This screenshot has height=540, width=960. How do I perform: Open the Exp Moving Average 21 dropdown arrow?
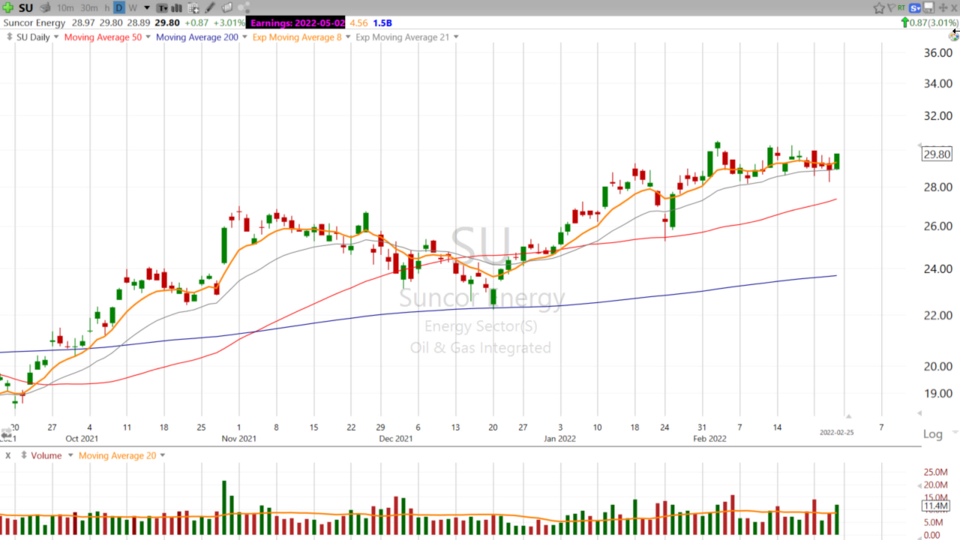(456, 37)
